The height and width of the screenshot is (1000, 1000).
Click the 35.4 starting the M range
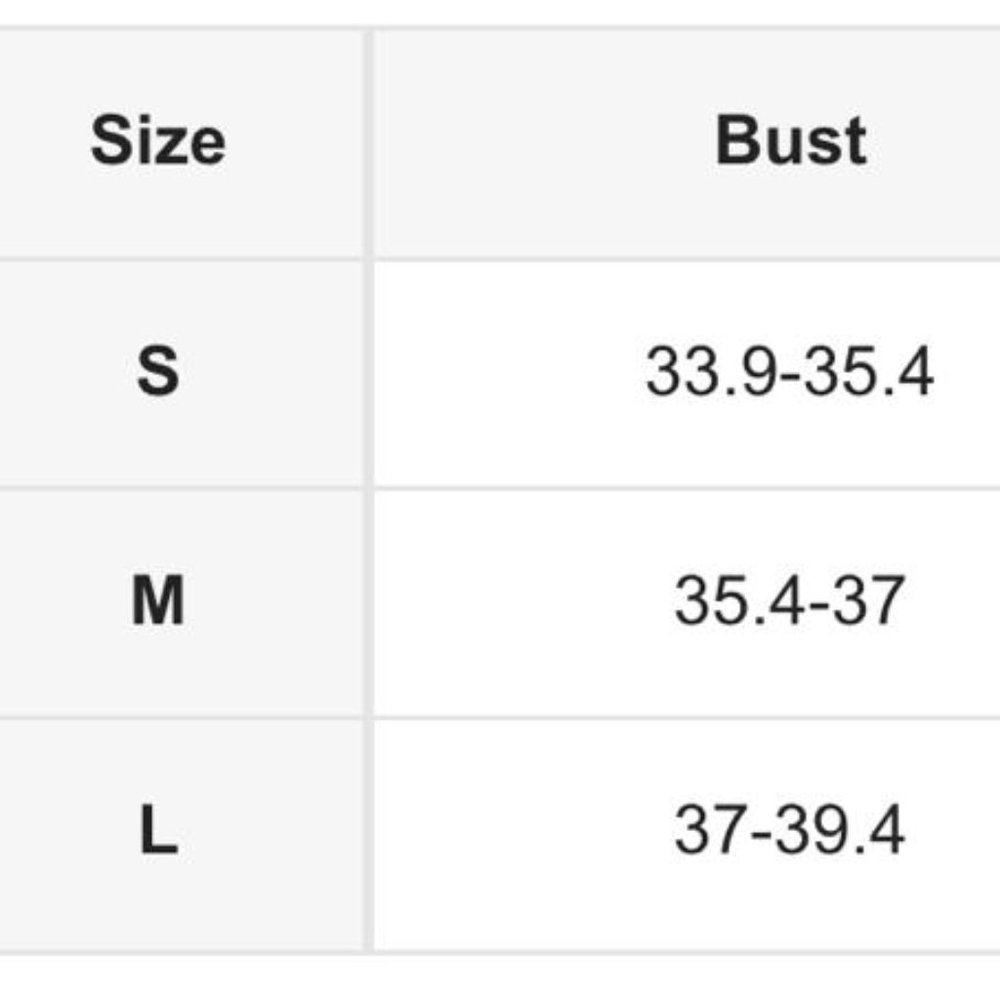point(739,600)
